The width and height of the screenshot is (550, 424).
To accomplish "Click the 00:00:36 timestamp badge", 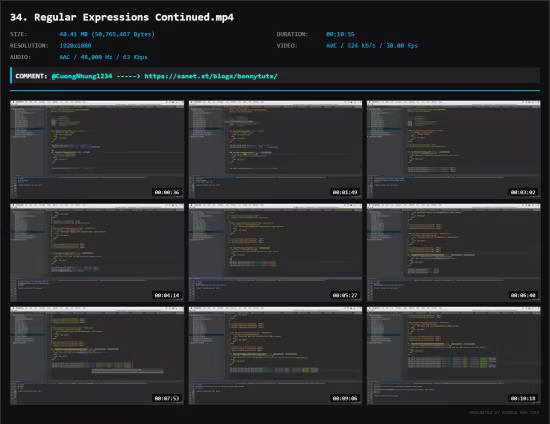I will coord(167,192).
